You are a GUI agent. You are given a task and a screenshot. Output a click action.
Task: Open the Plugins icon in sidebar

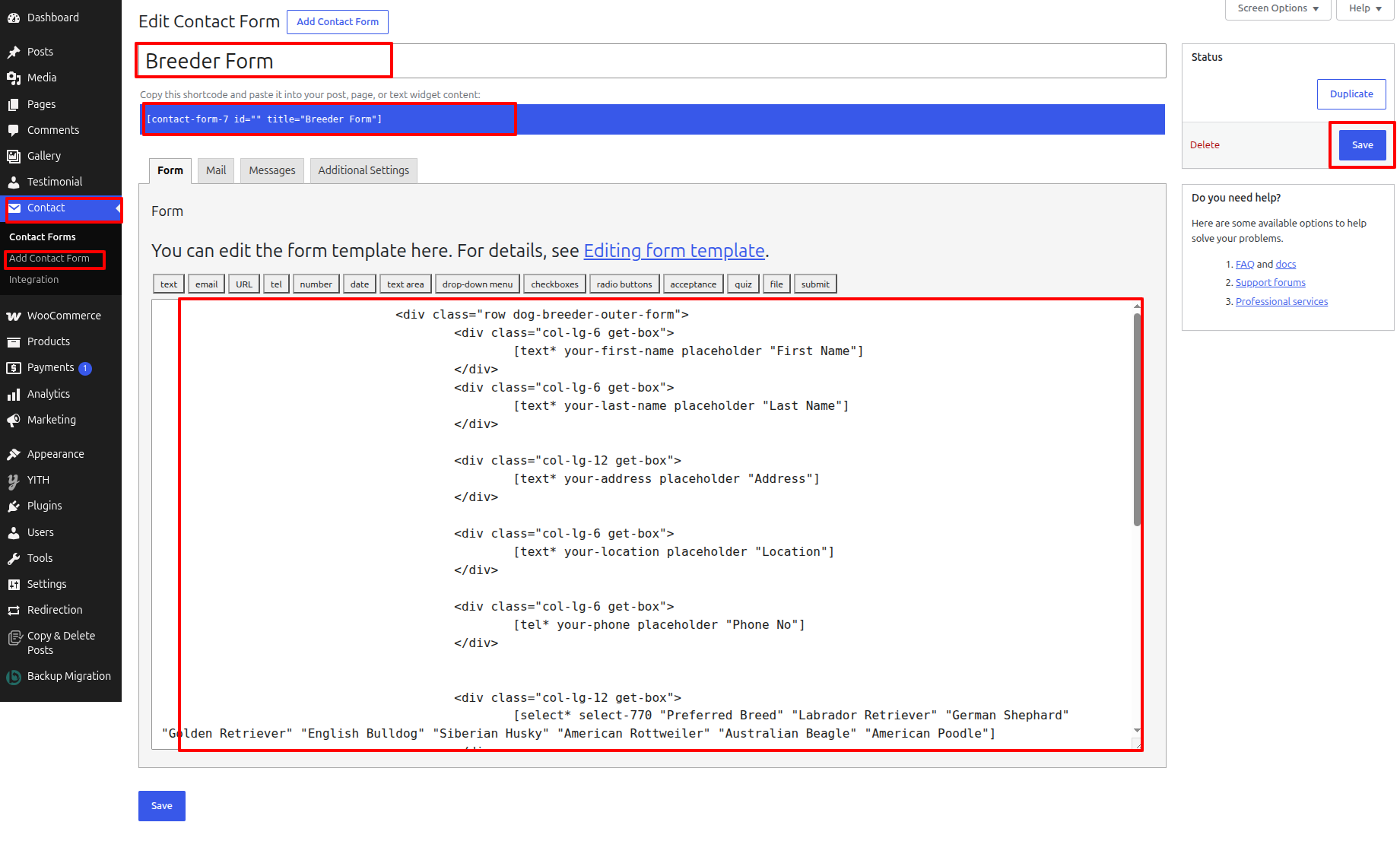(x=14, y=506)
